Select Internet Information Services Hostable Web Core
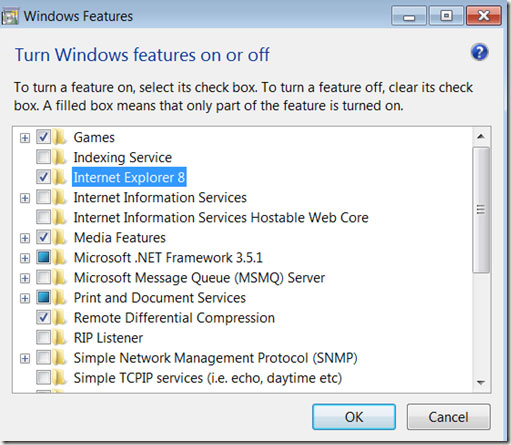Viewport: 511px width, 445px height. click(x=221, y=217)
